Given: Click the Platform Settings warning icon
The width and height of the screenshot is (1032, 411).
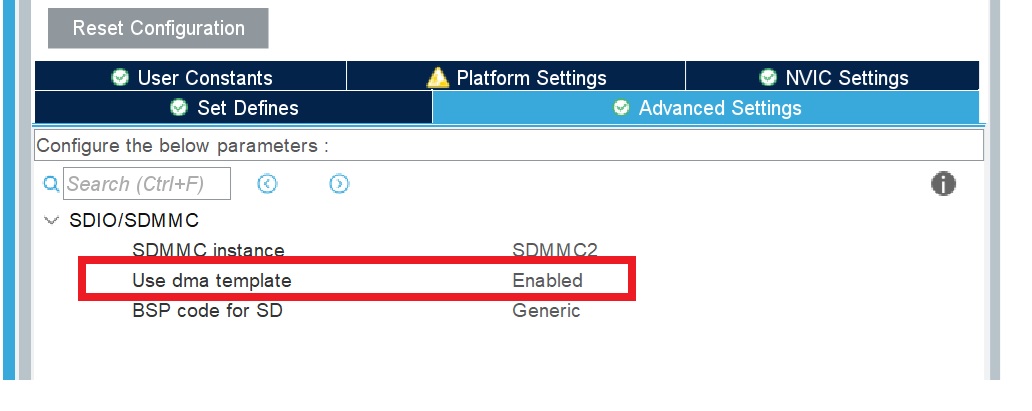Looking at the screenshot, I should 437,78.
